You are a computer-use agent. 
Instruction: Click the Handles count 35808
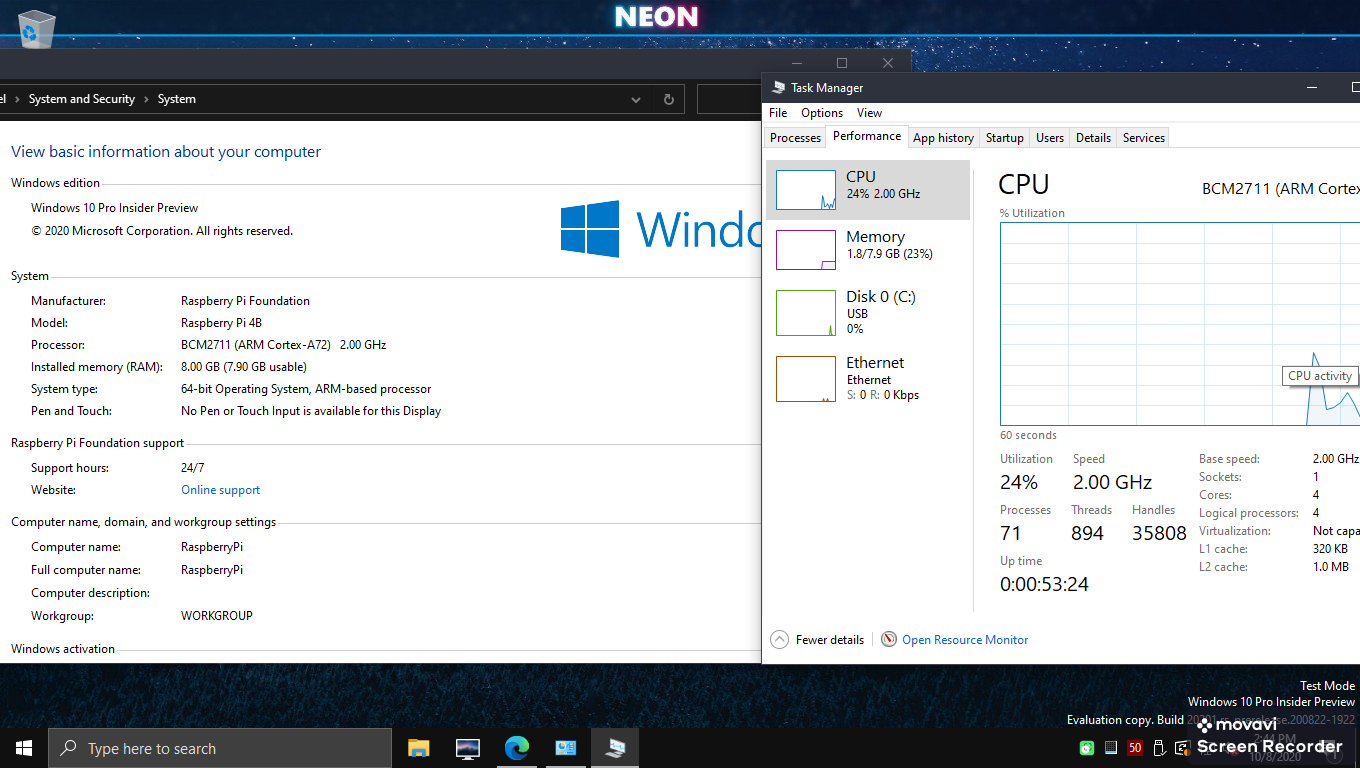[1159, 533]
